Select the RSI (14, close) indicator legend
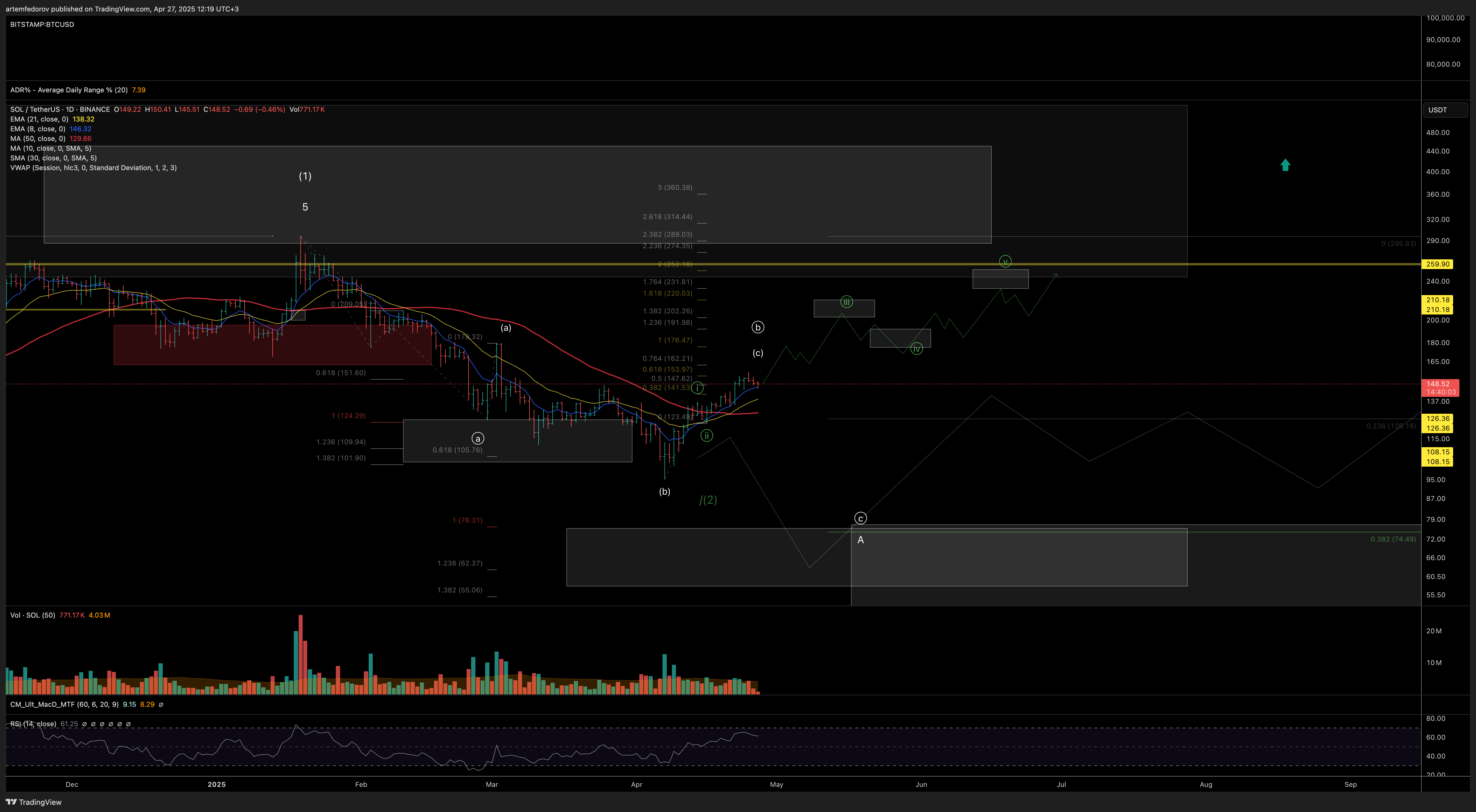The image size is (1476, 812). coord(70,724)
